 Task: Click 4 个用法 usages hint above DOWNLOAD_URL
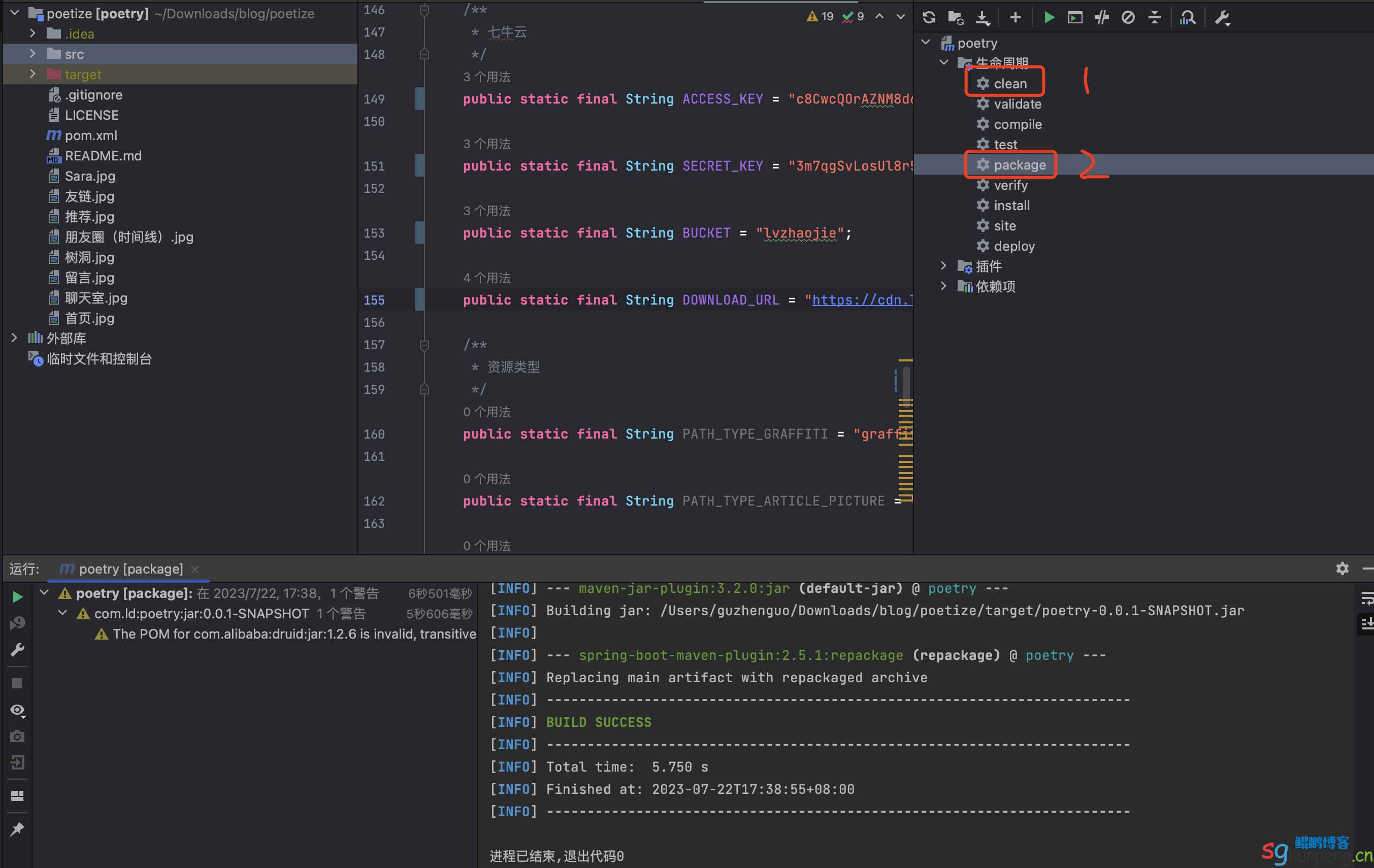[x=487, y=278]
